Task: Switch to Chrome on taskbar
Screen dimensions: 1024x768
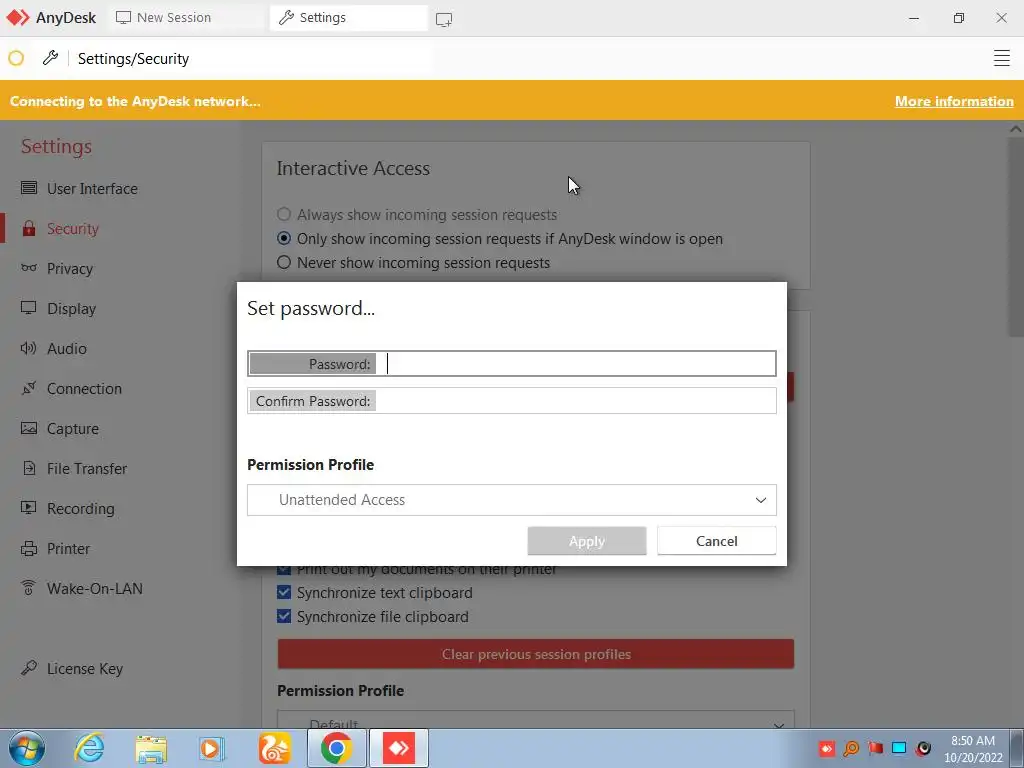Action: point(336,748)
